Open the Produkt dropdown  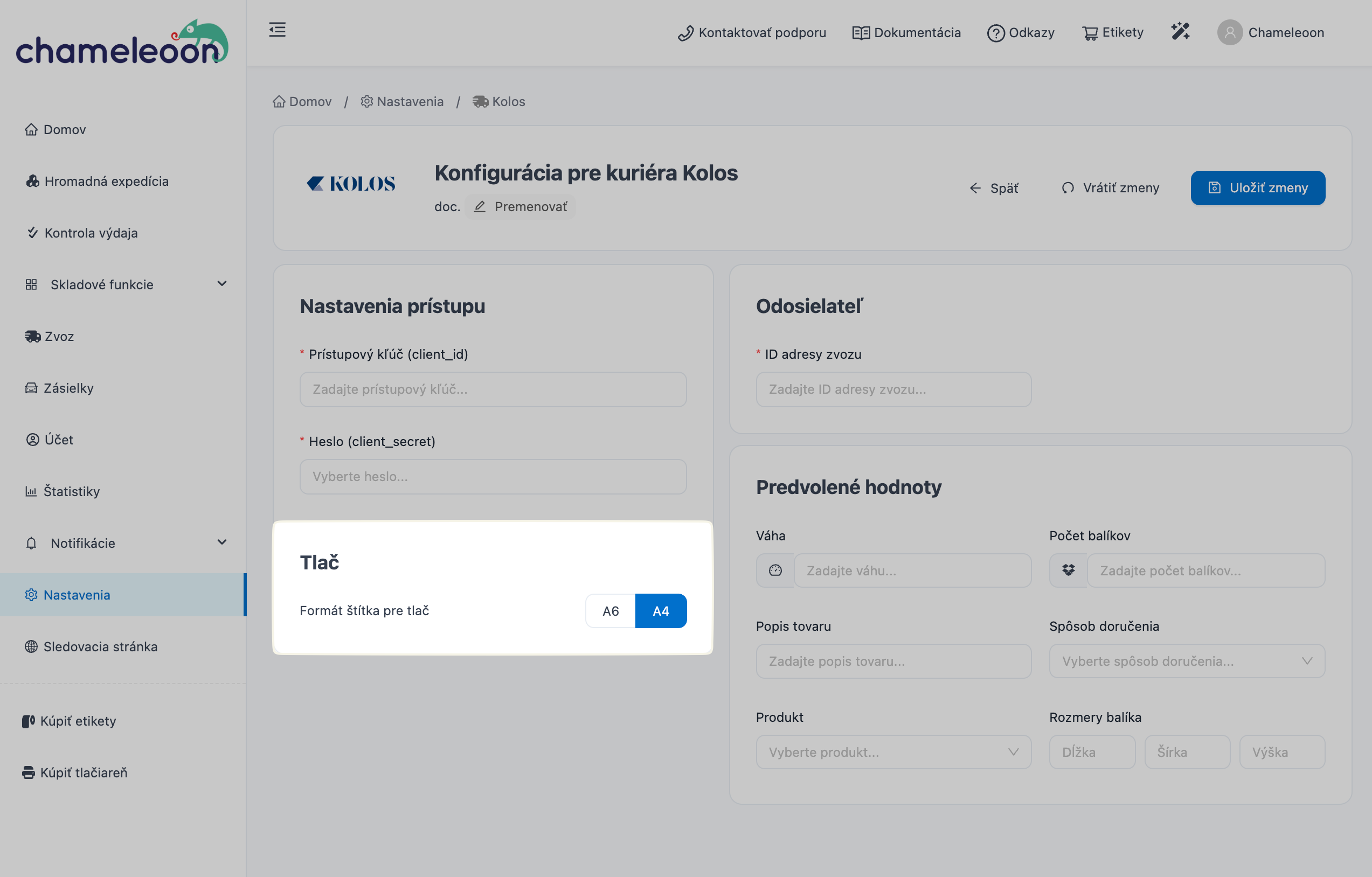coord(893,752)
